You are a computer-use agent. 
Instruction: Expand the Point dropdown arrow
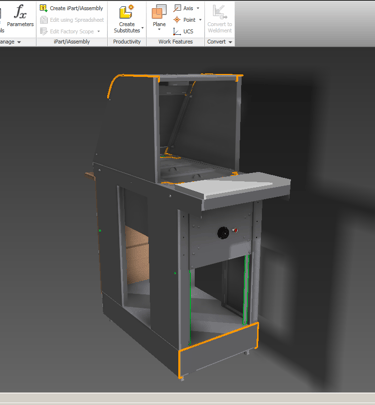coord(200,20)
